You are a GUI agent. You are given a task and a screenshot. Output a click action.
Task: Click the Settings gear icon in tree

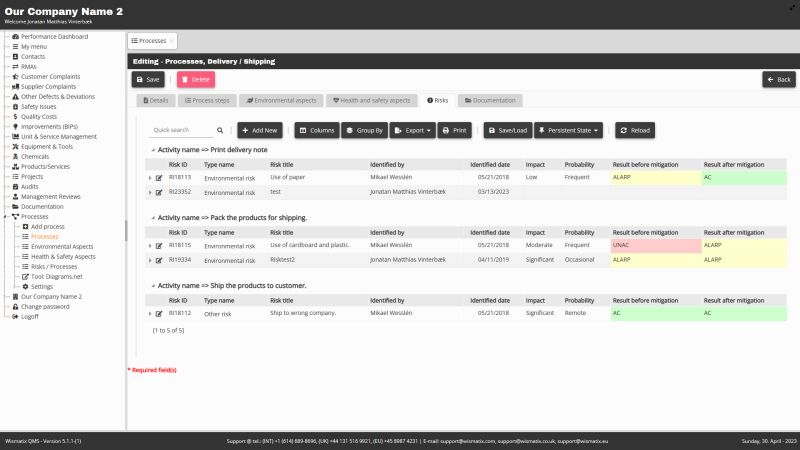pos(25,287)
